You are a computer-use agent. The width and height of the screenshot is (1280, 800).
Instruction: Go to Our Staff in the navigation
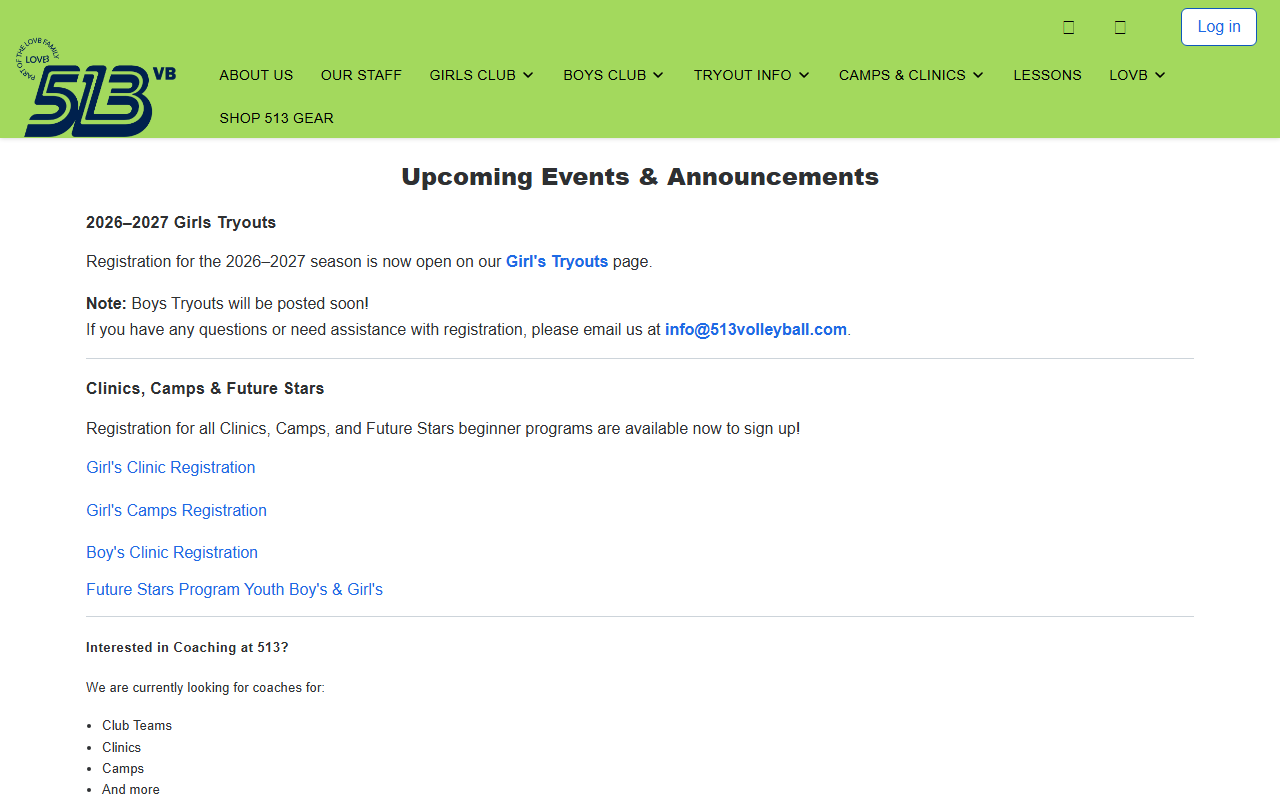(361, 75)
